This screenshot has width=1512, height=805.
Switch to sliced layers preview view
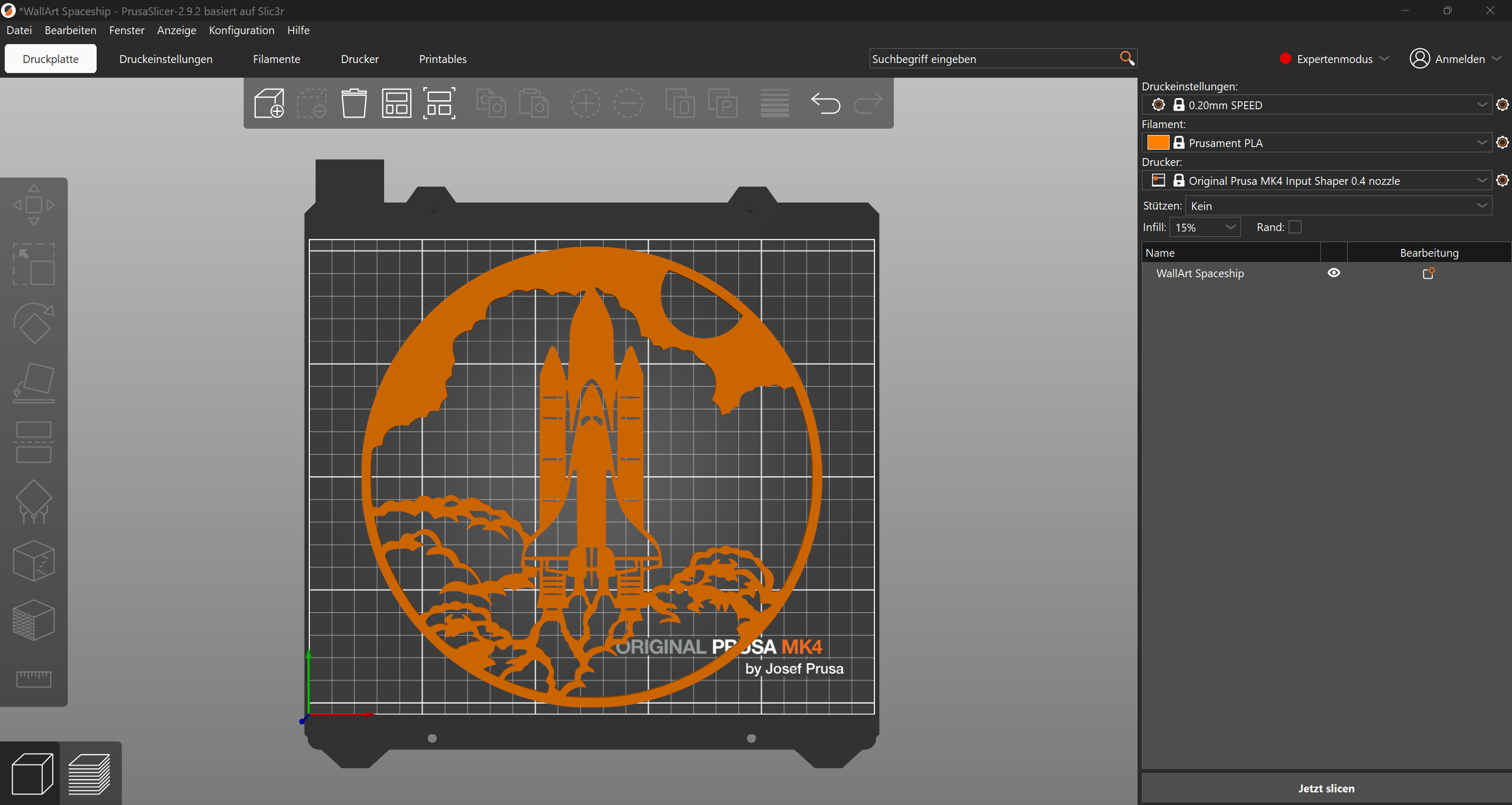click(90, 774)
